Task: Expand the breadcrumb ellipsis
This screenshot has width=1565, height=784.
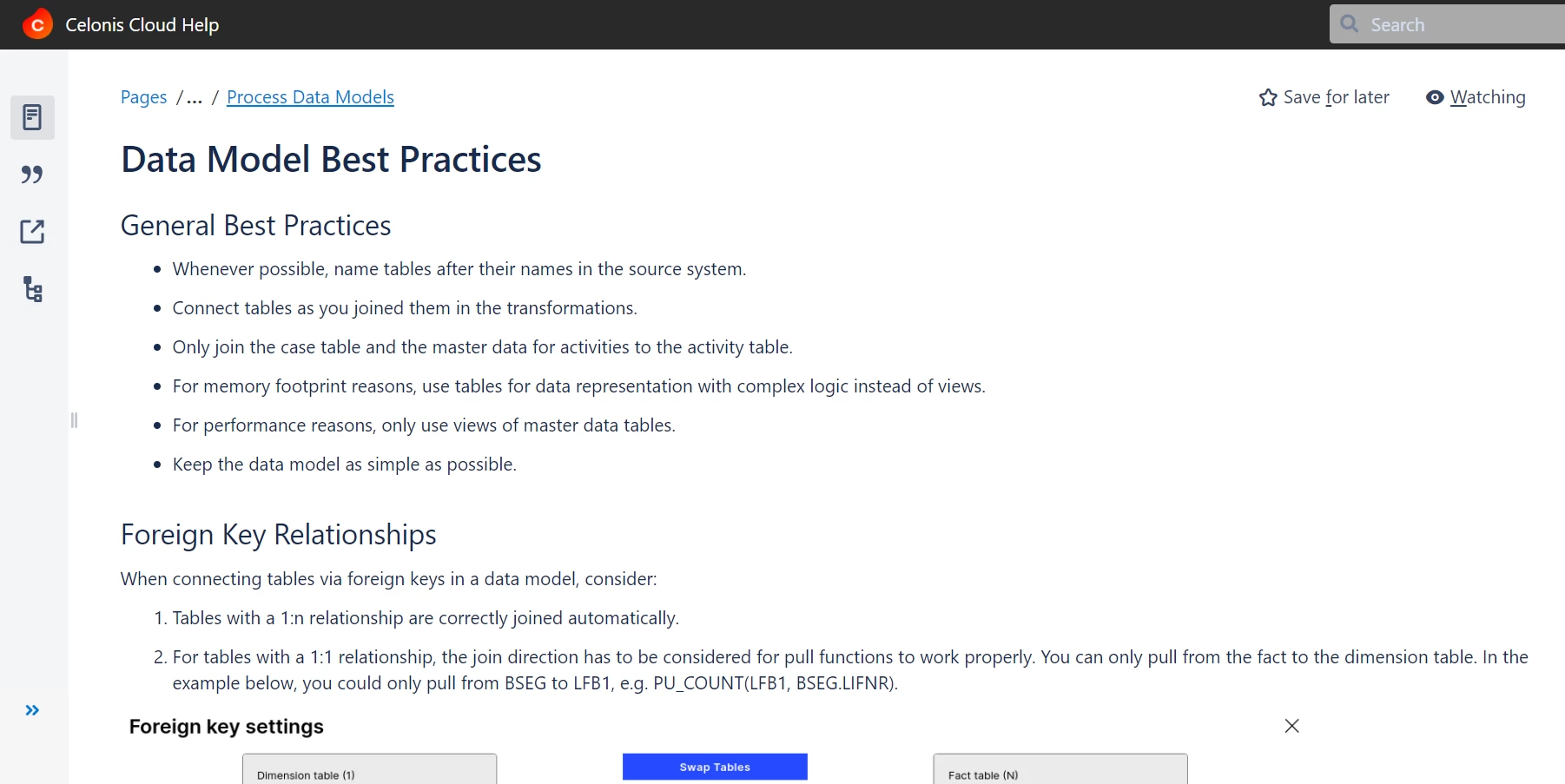Action: [x=195, y=97]
